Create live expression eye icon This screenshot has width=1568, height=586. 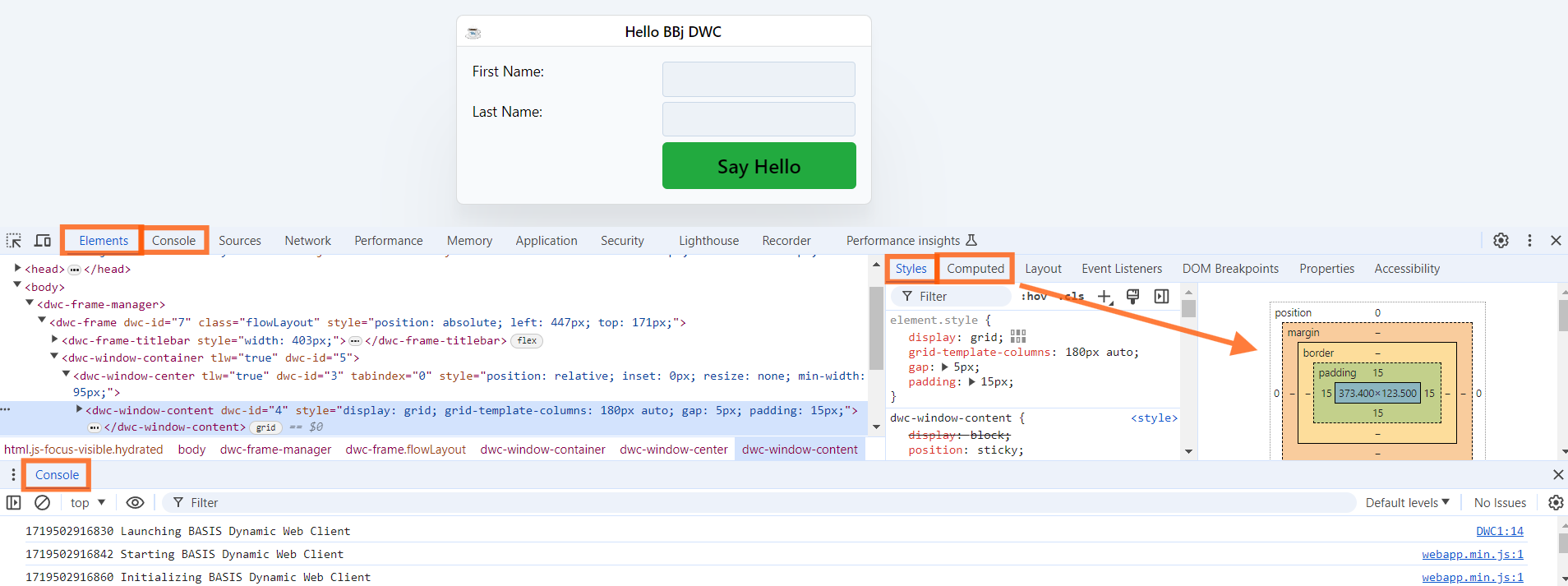coord(136,502)
